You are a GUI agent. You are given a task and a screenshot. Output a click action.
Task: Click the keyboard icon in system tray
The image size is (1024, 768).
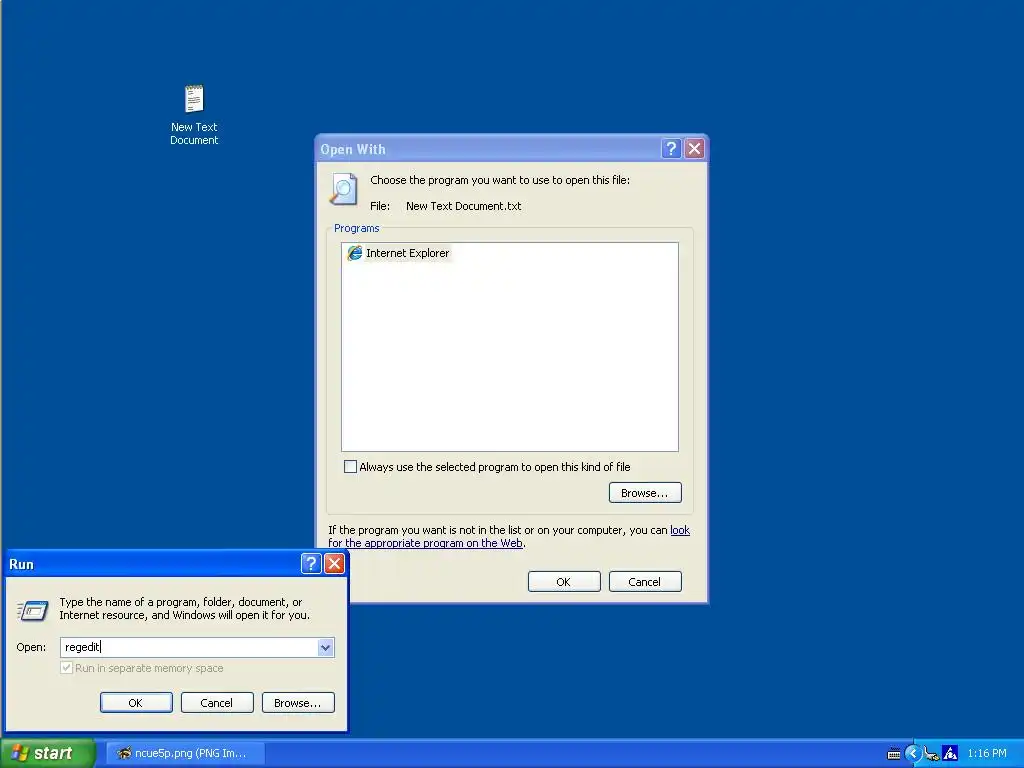pyautogui.click(x=893, y=754)
